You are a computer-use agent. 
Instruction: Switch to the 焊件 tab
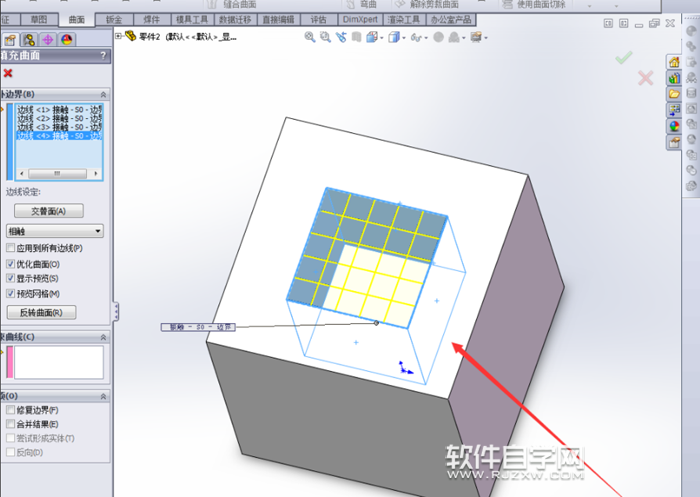pyautogui.click(x=151, y=20)
